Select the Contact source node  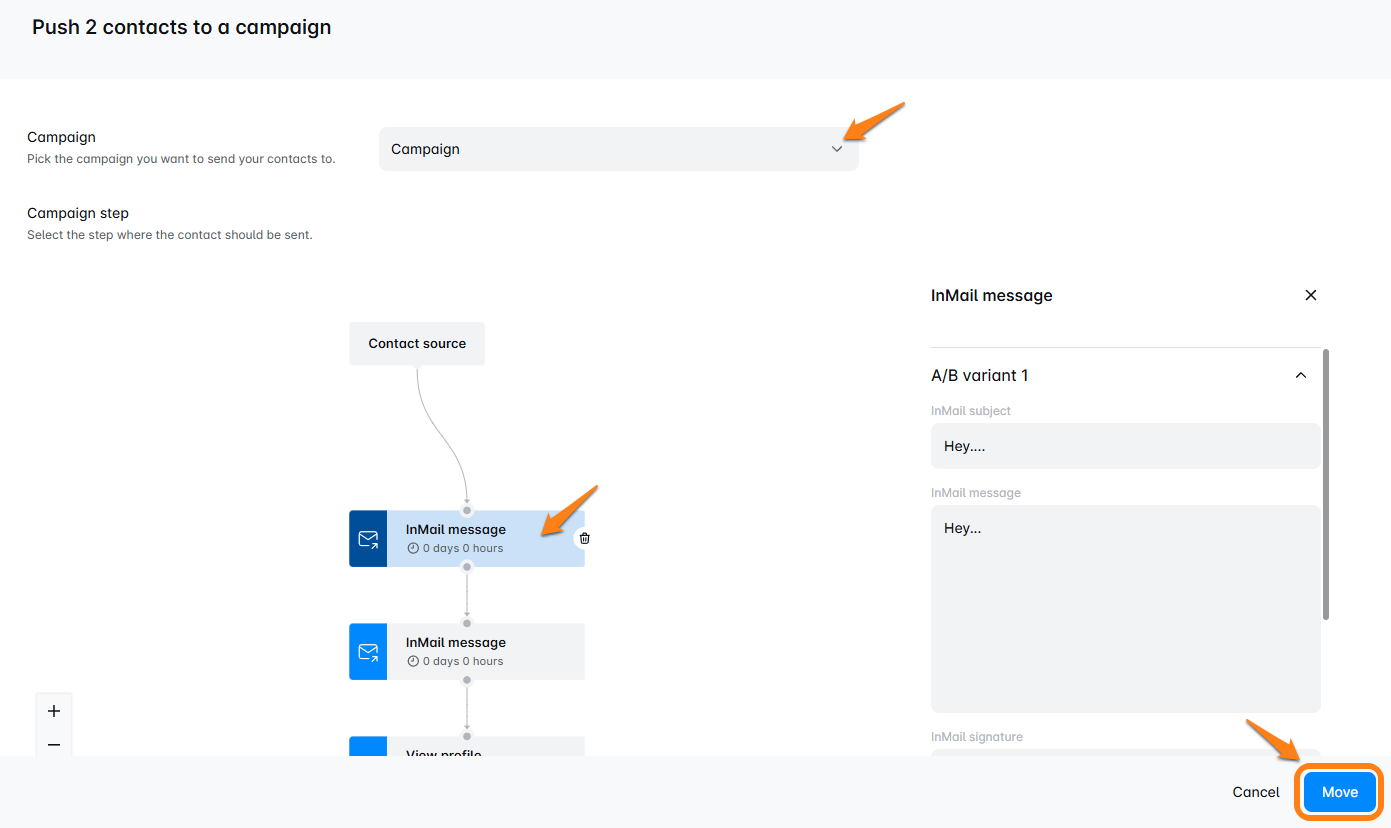click(x=417, y=343)
